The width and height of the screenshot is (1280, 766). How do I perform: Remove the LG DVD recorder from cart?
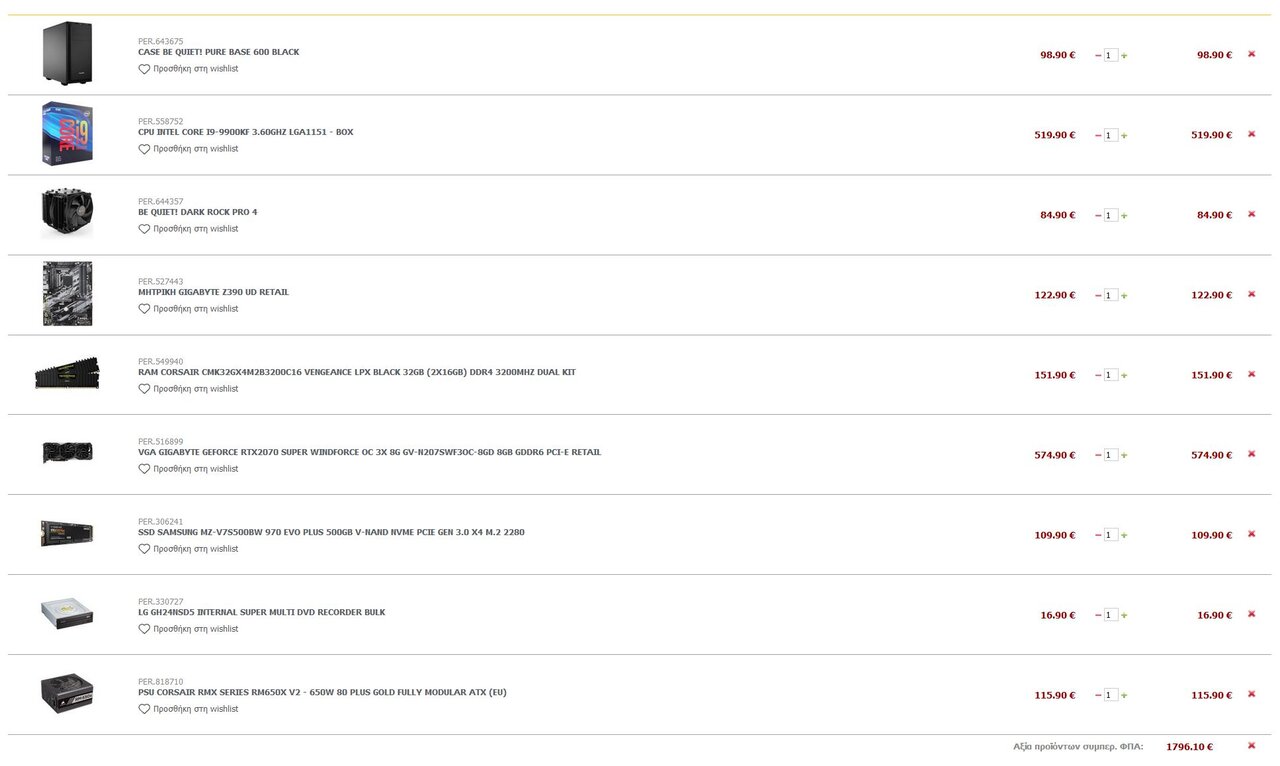pyautogui.click(x=1251, y=614)
